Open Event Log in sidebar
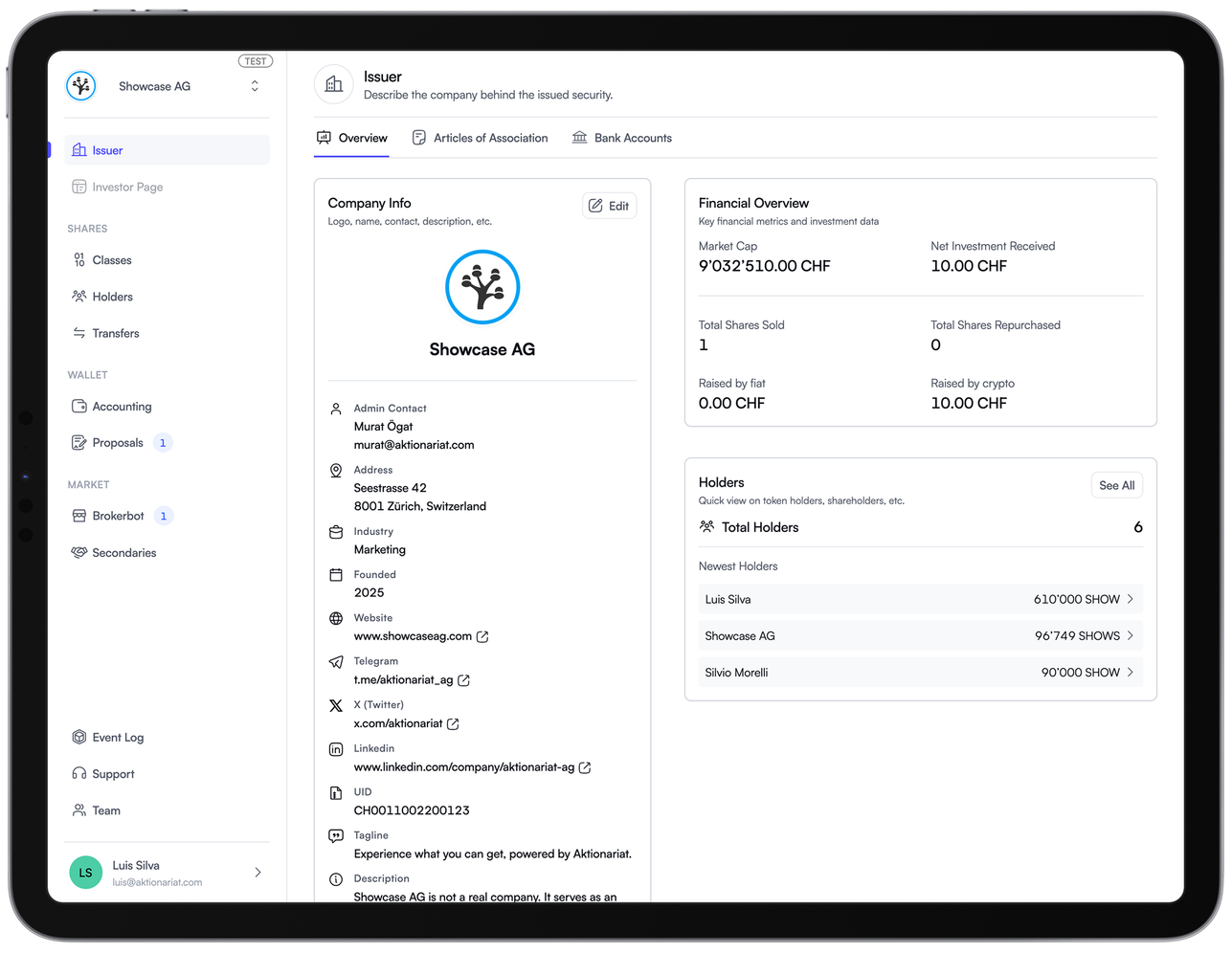The width and height of the screenshot is (1232, 953). click(117, 738)
